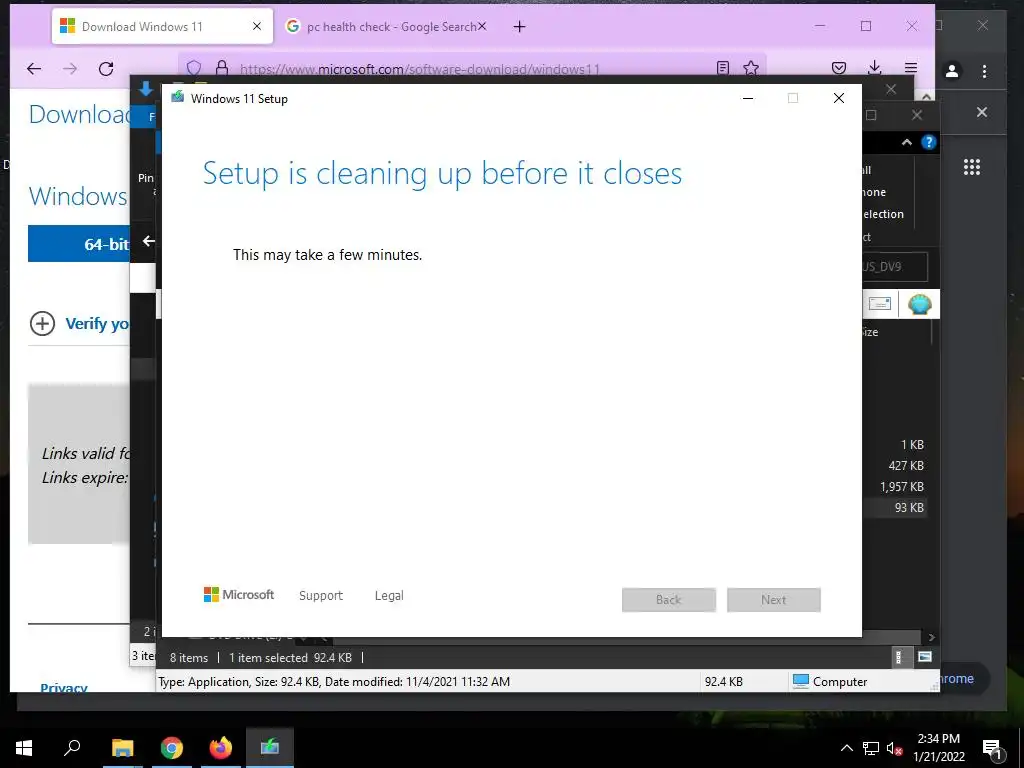Click the Windows 11 Setup title bar icon
Image resolution: width=1024 pixels, height=768 pixels.
177,98
